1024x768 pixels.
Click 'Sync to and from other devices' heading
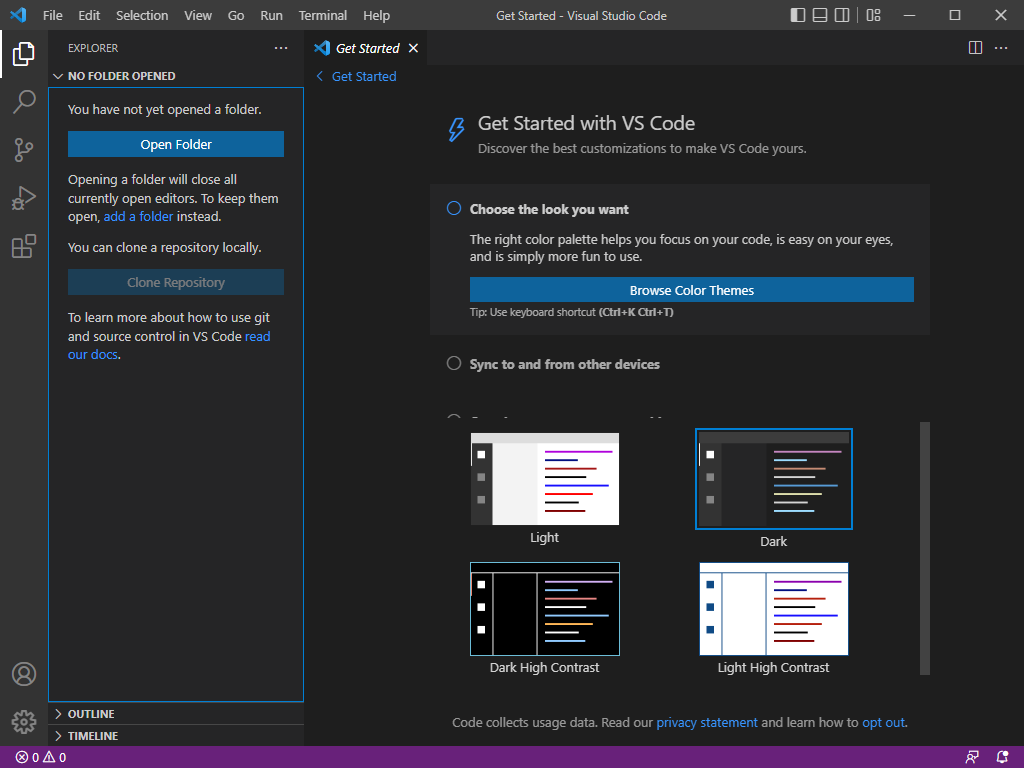565,364
